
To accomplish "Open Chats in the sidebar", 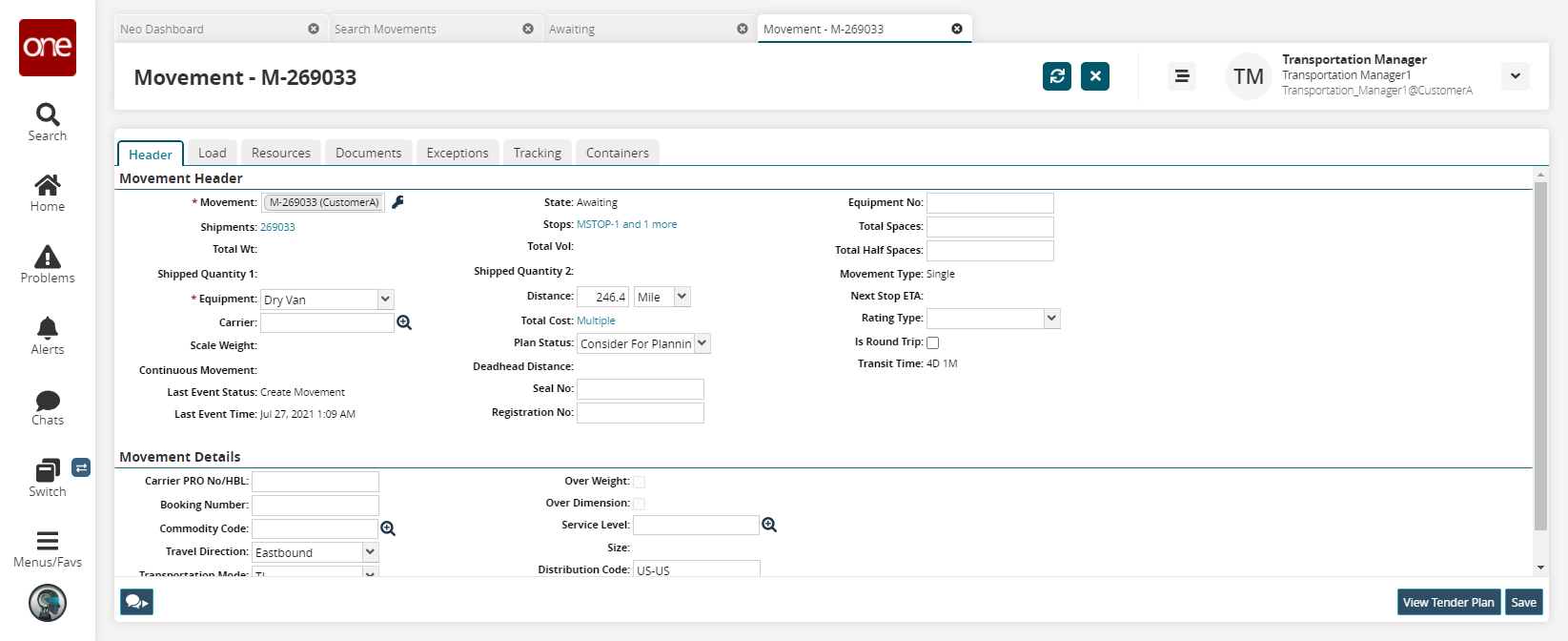I will click(x=48, y=407).
